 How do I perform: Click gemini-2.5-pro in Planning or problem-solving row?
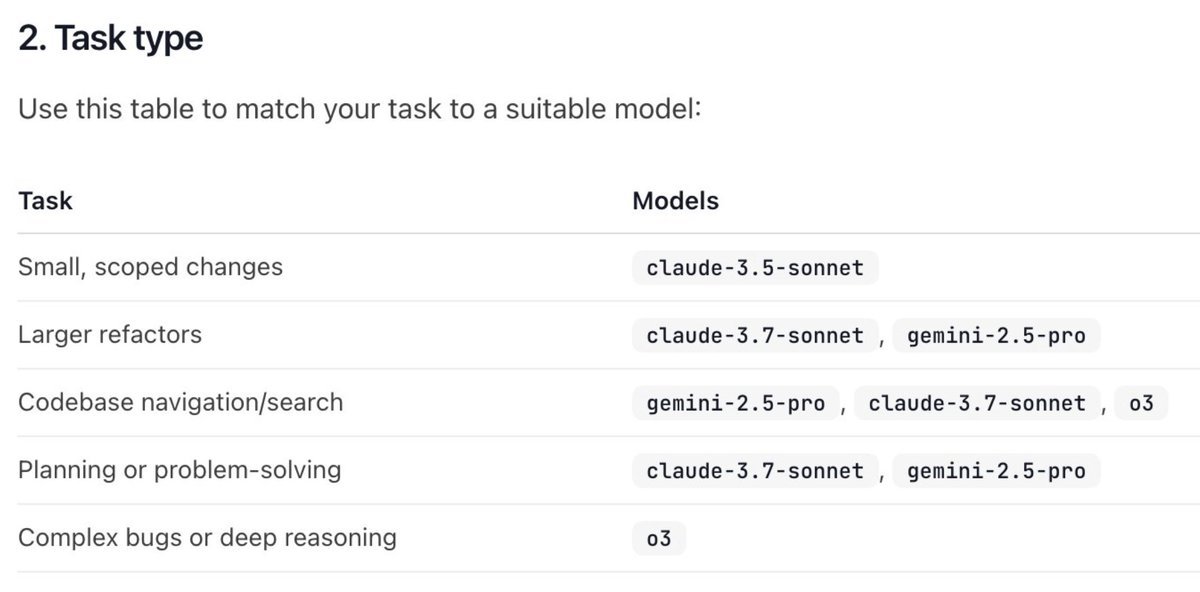[x=996, y=471]
